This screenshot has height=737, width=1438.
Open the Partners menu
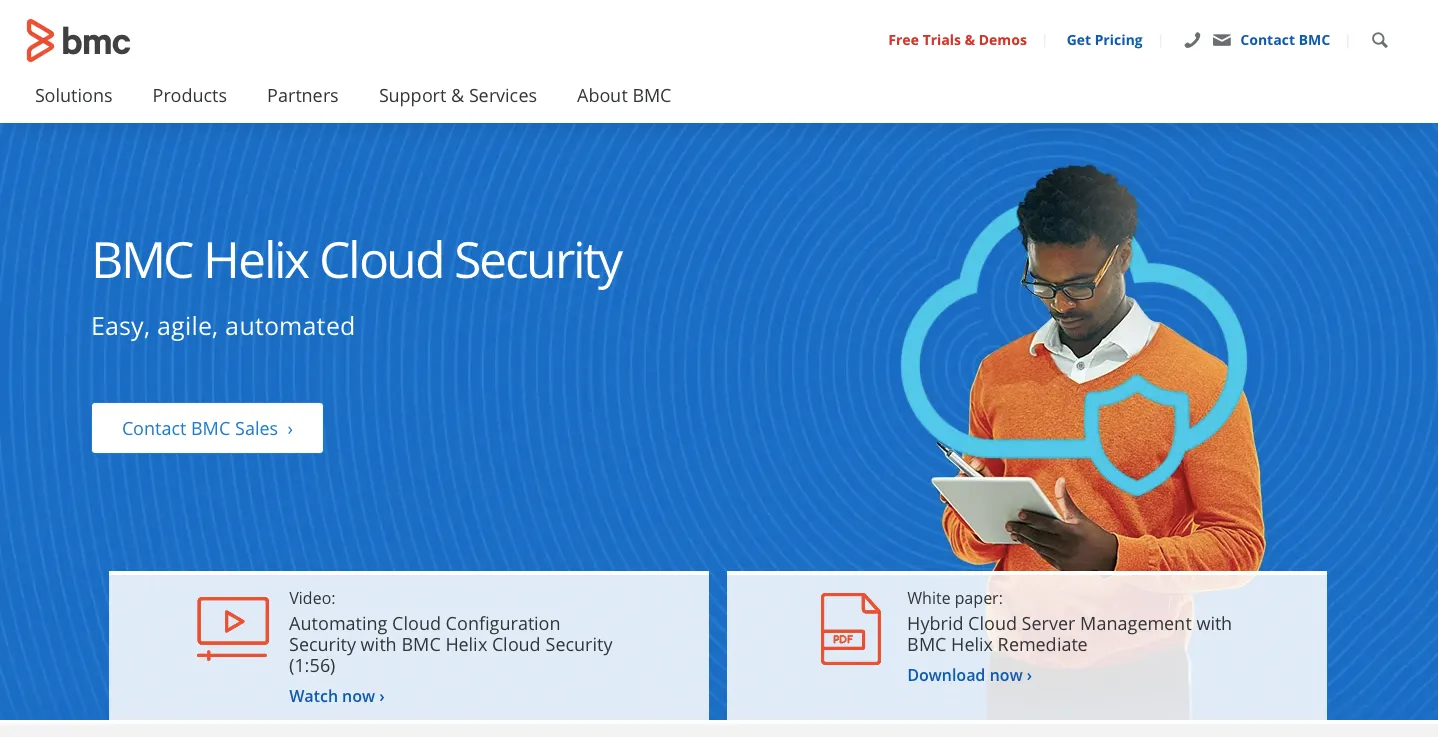pyautogui.click(x=303, y=96)
